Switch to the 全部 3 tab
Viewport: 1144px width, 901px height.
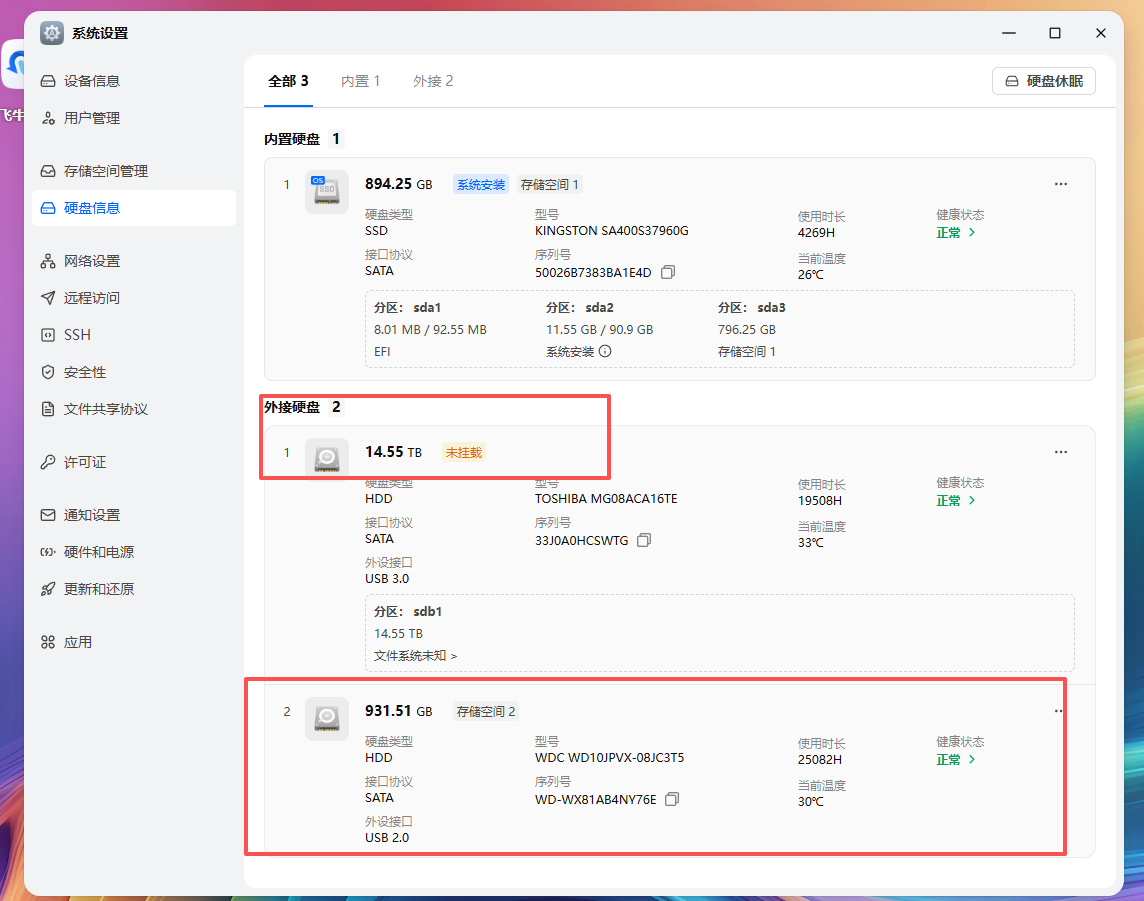[288, 81]
